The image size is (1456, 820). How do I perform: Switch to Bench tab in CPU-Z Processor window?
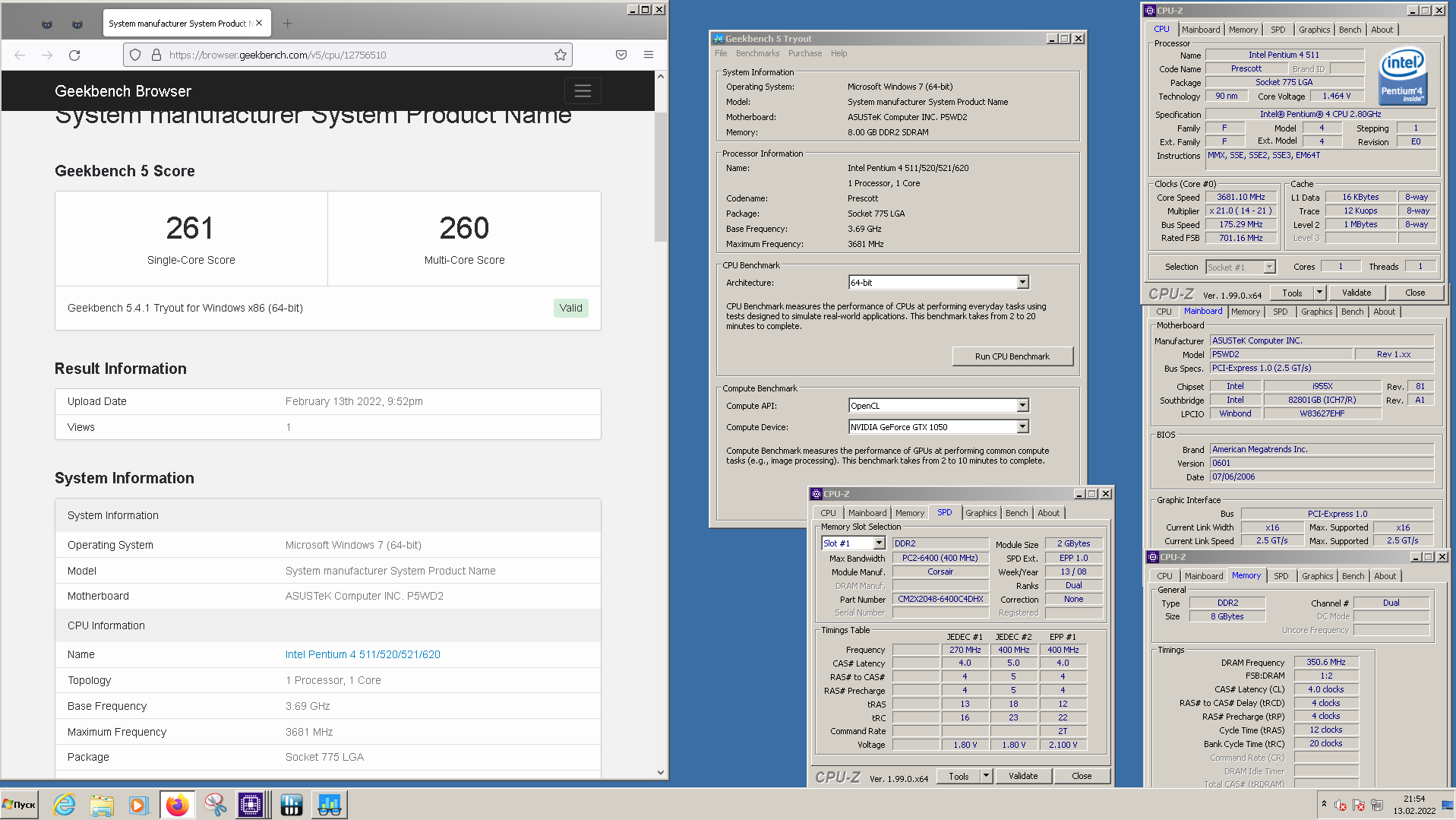[x=1350, y=30]
